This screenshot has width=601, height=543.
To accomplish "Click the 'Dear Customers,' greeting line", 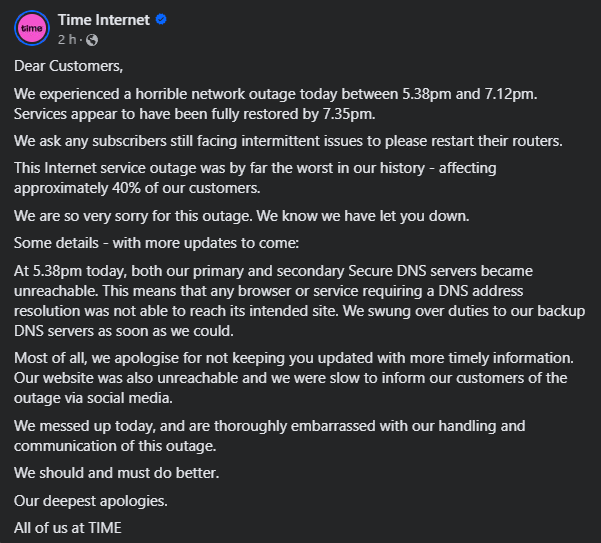I will click(x=69, y=66).
